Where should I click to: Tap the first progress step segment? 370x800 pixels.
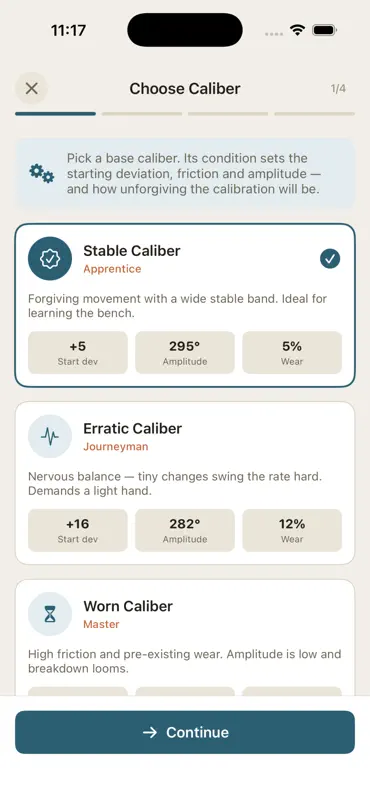(55, 114)
